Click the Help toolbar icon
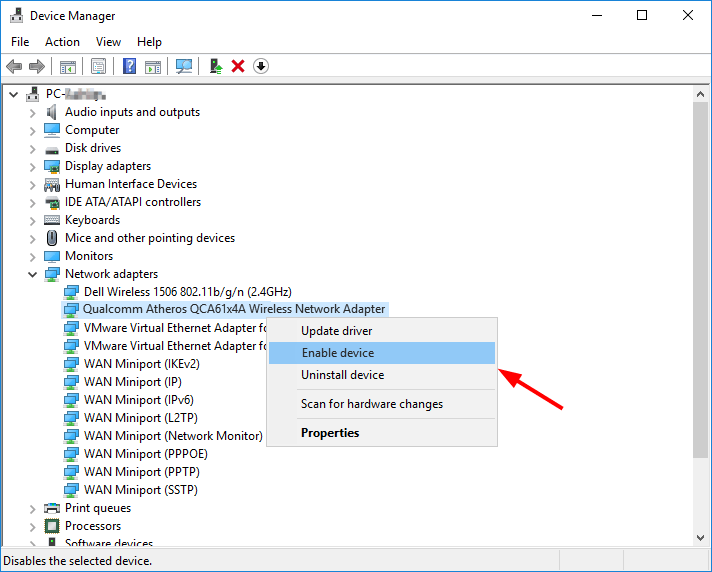Viewport: 712px width, 572px height. 129,66
